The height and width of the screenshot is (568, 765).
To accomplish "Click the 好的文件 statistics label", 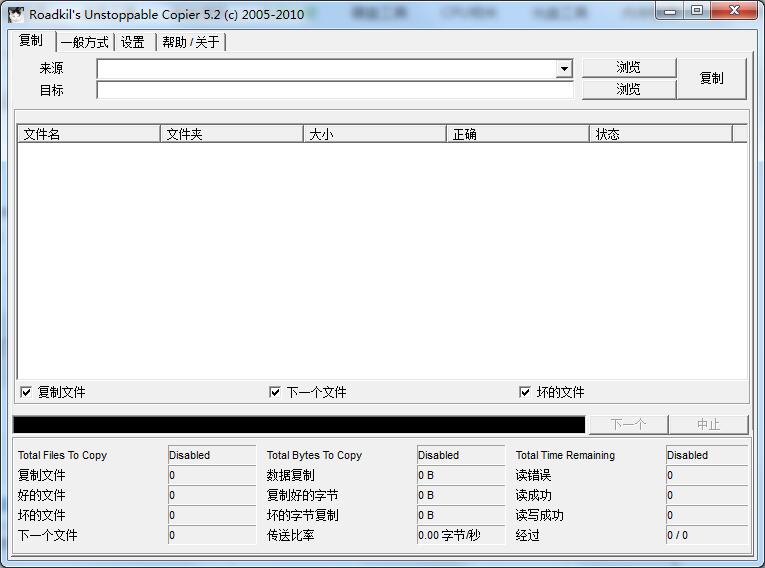I will tap(41, 495).
